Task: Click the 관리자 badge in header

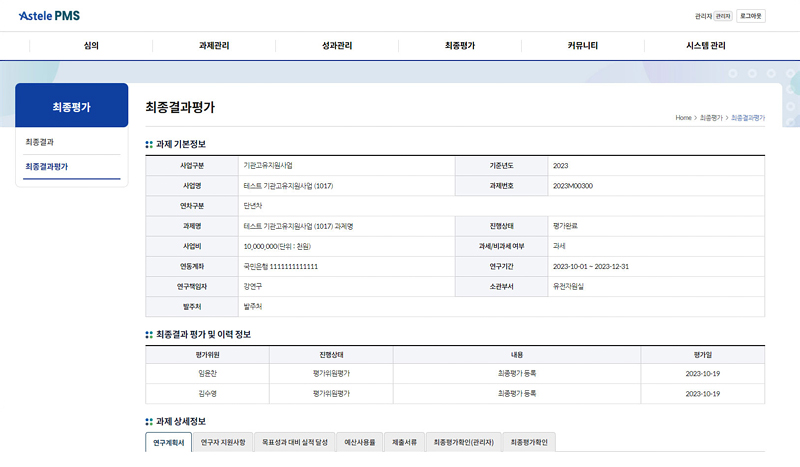Action: point(723,16)
